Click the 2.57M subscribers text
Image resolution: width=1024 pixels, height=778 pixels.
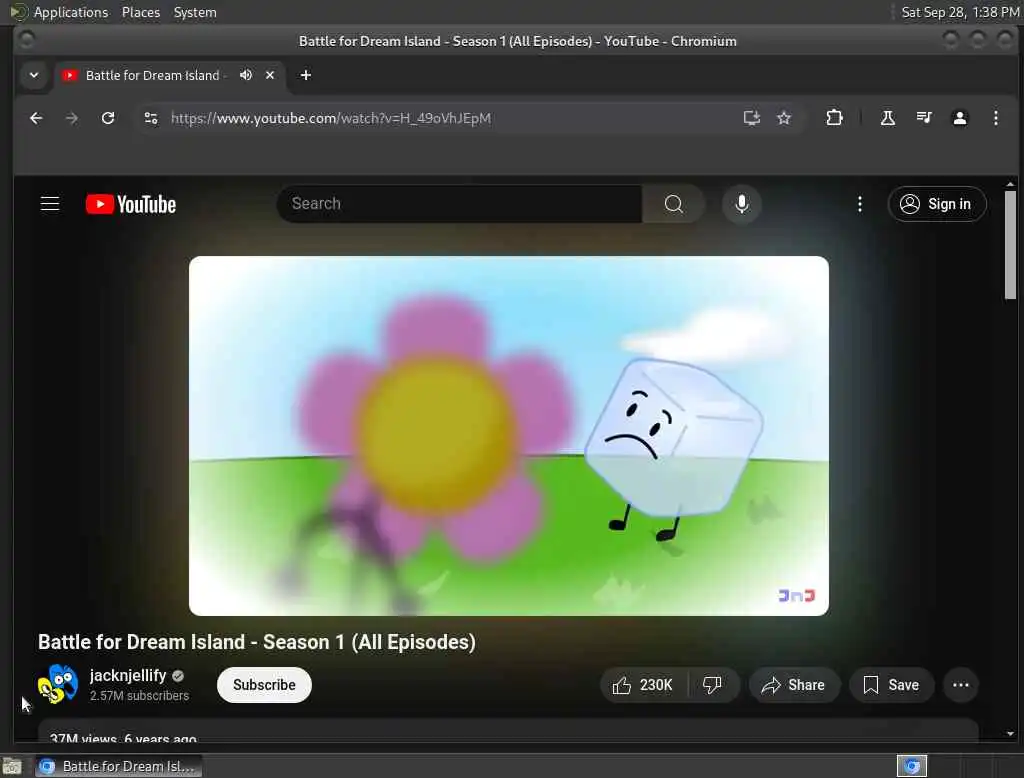coord(139,696)
